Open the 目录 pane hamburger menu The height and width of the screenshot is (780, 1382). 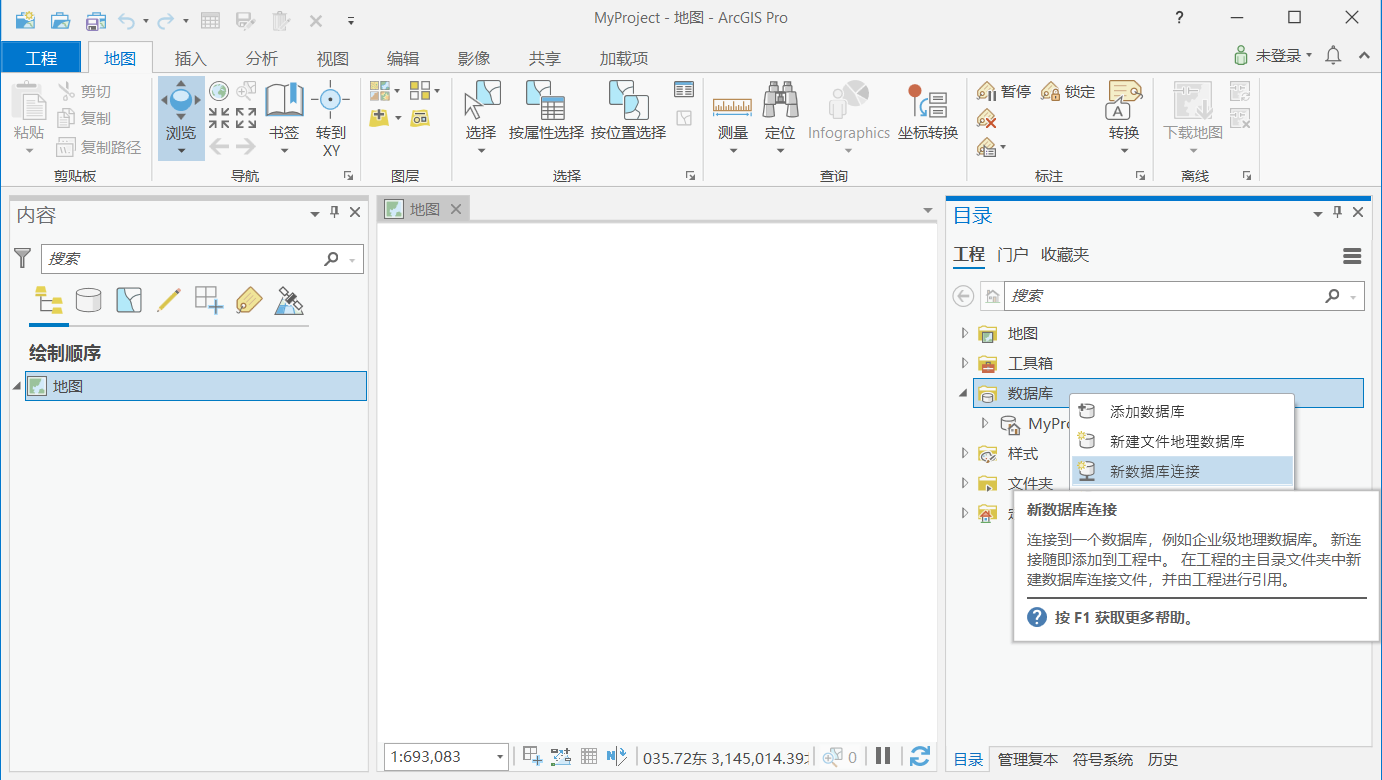click(1352, 256)
